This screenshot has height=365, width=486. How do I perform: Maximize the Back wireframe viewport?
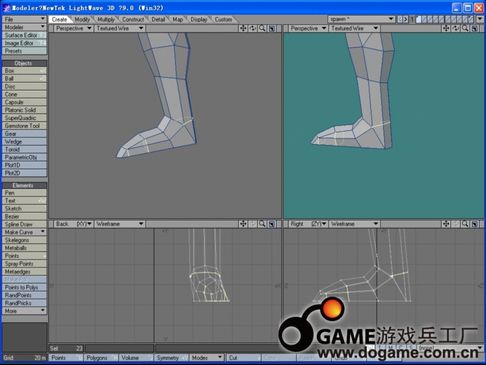(x=272, y=224)
